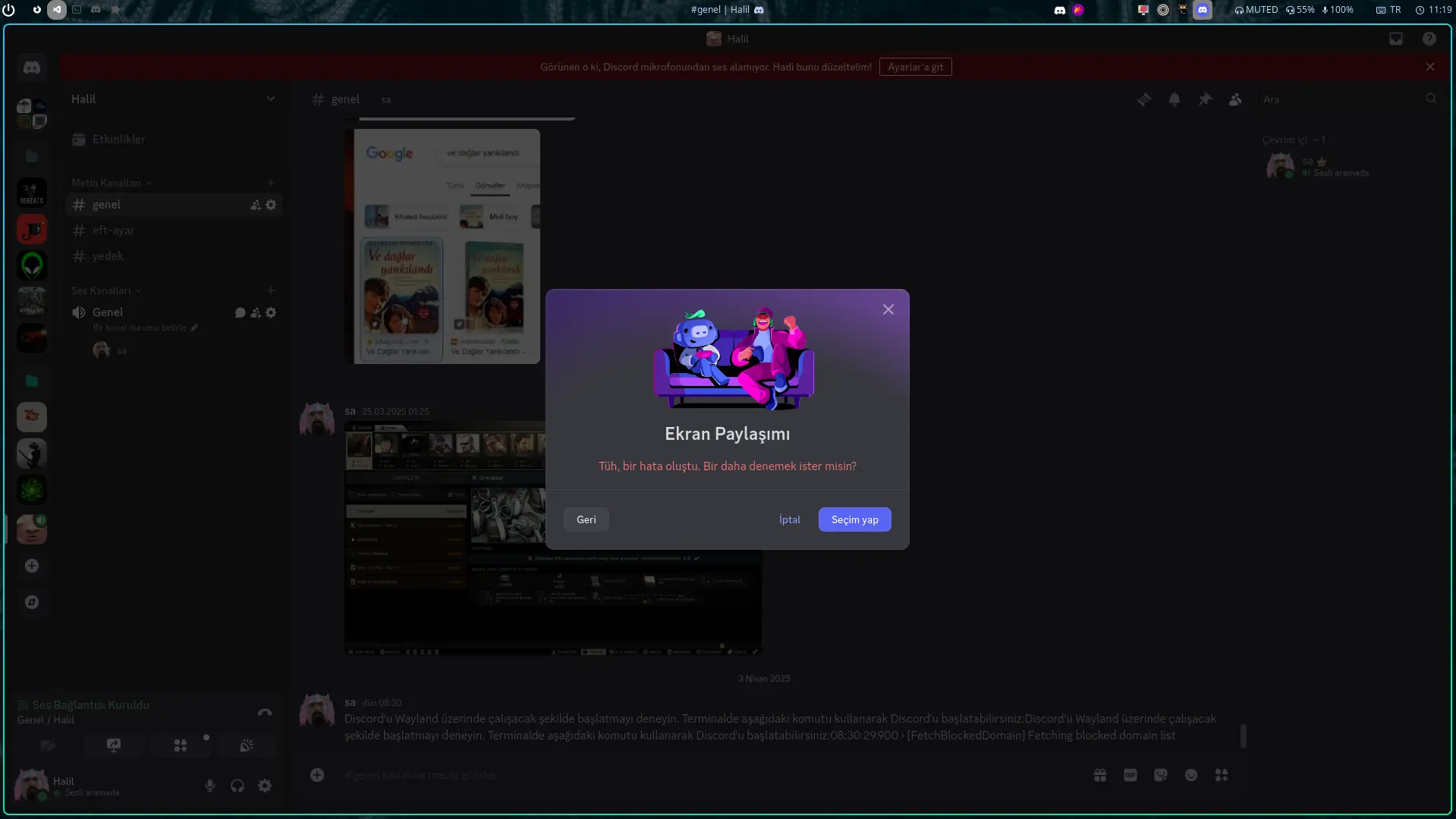
Task: Show pinned messages with the pin icon
Action: tap(1205, 99)
